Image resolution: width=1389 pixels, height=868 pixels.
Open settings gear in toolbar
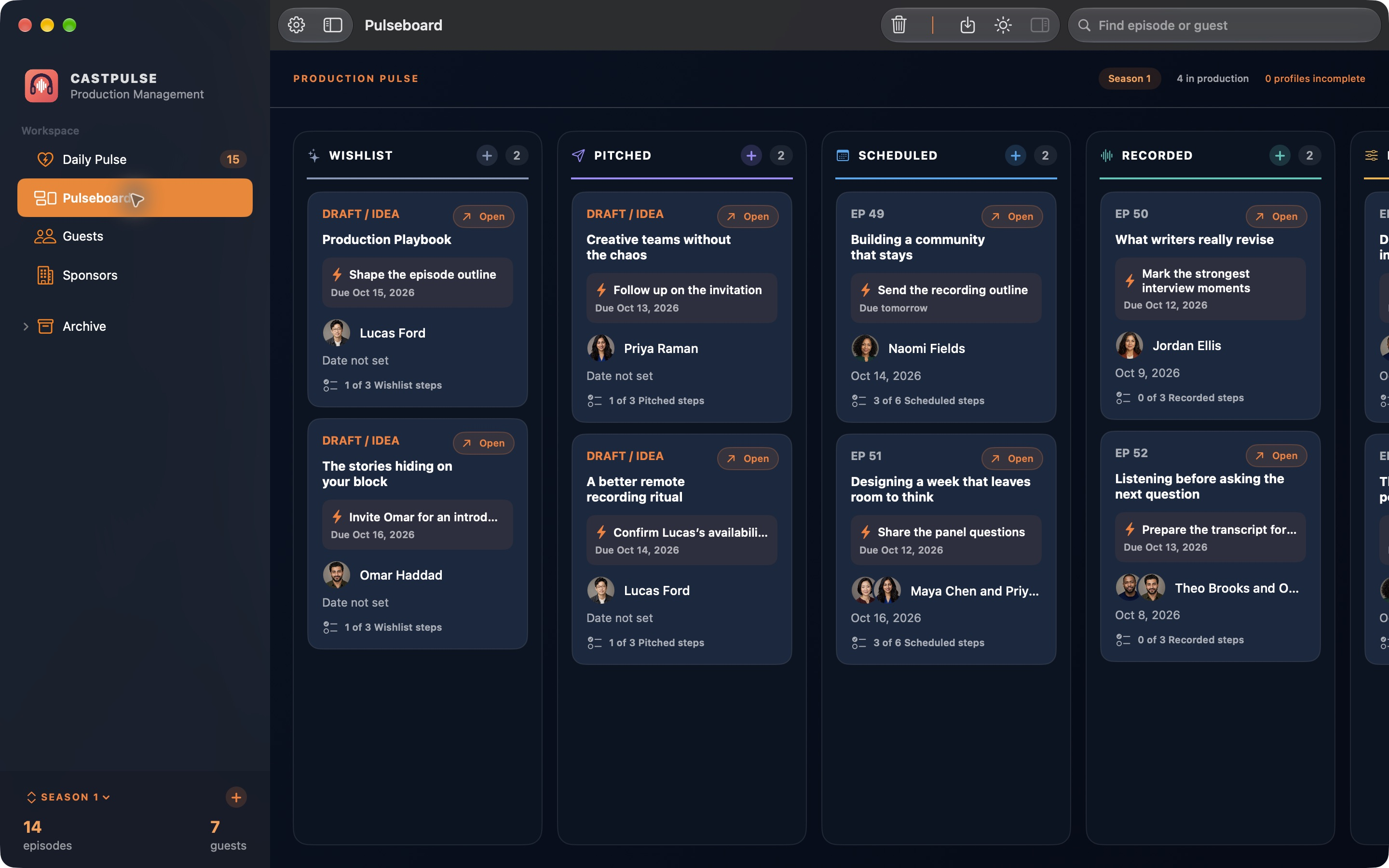point(296,25)
